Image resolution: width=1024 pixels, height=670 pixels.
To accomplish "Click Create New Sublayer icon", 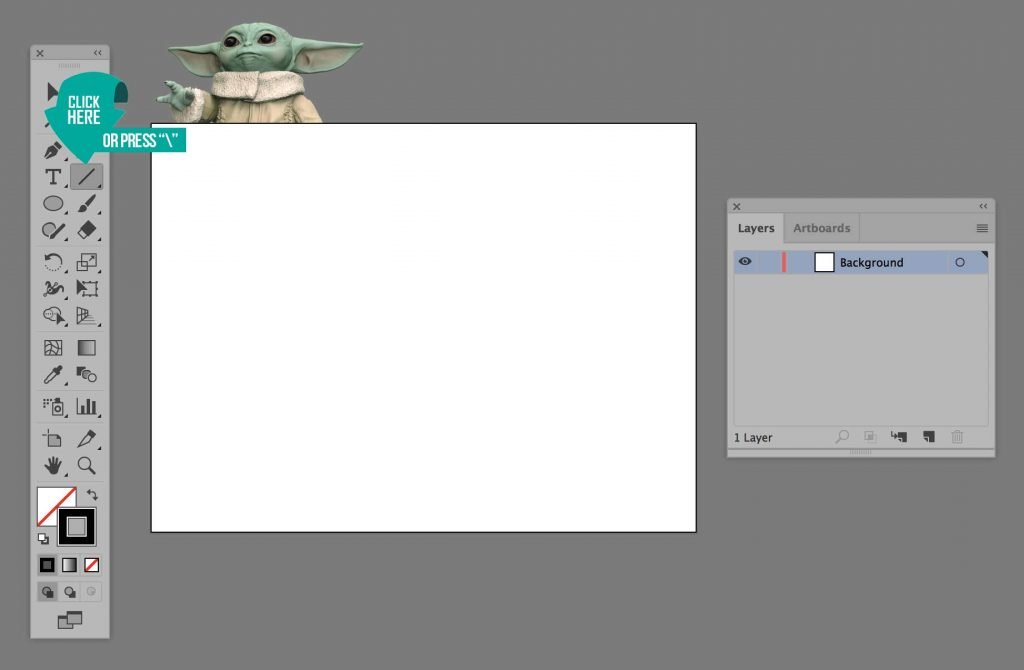I will click(x=899, y=436).
